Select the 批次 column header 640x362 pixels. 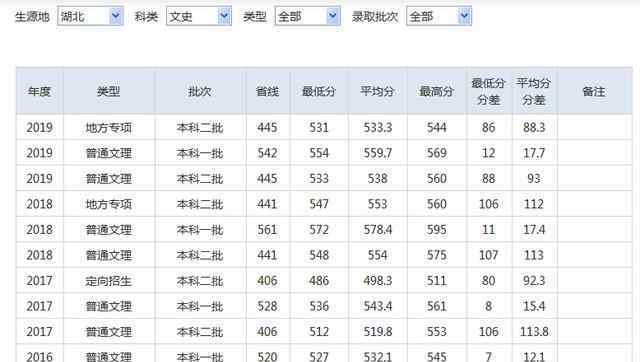click(200, 91)
